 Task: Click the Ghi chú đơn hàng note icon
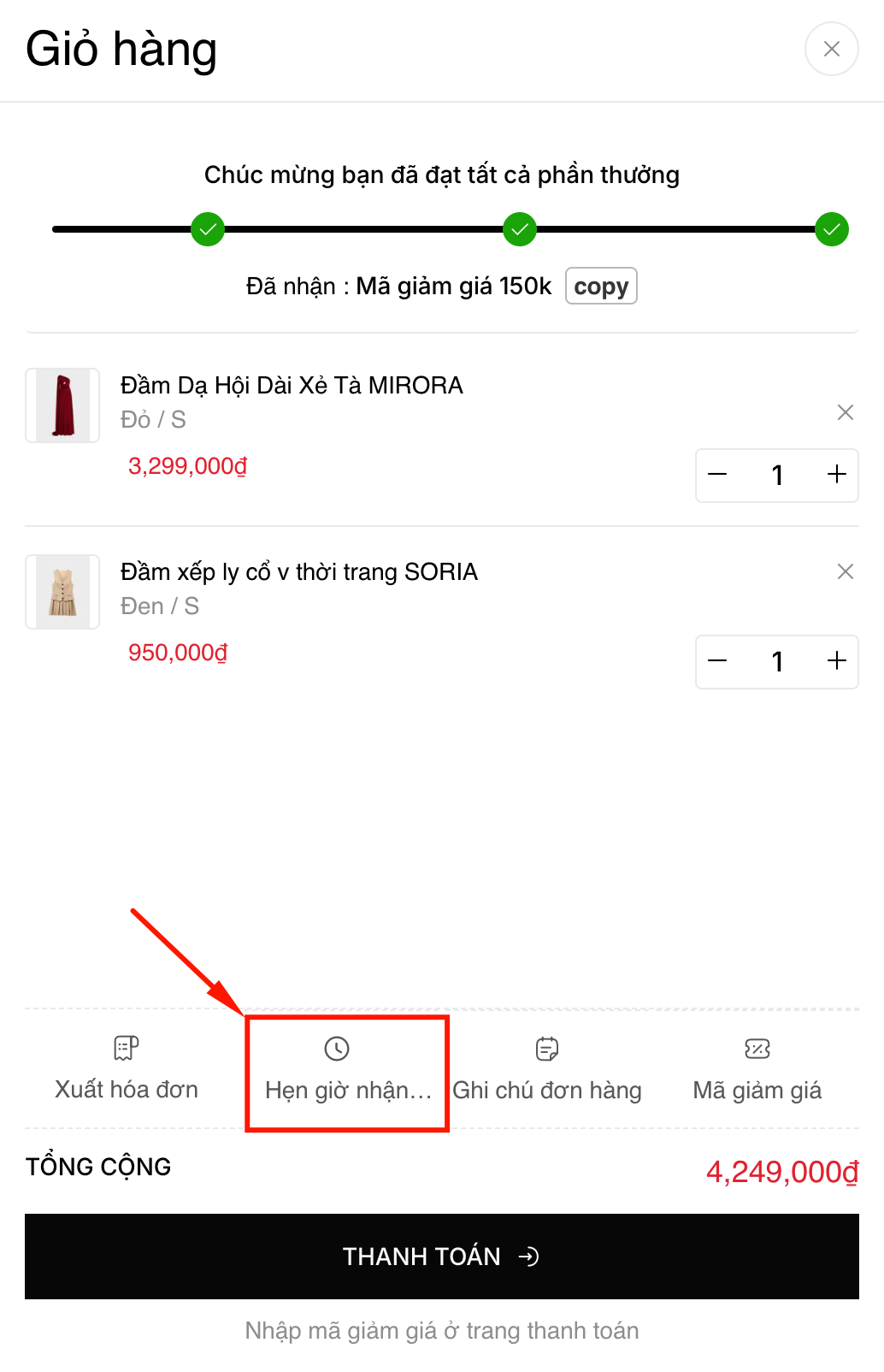pos(547,1049)
